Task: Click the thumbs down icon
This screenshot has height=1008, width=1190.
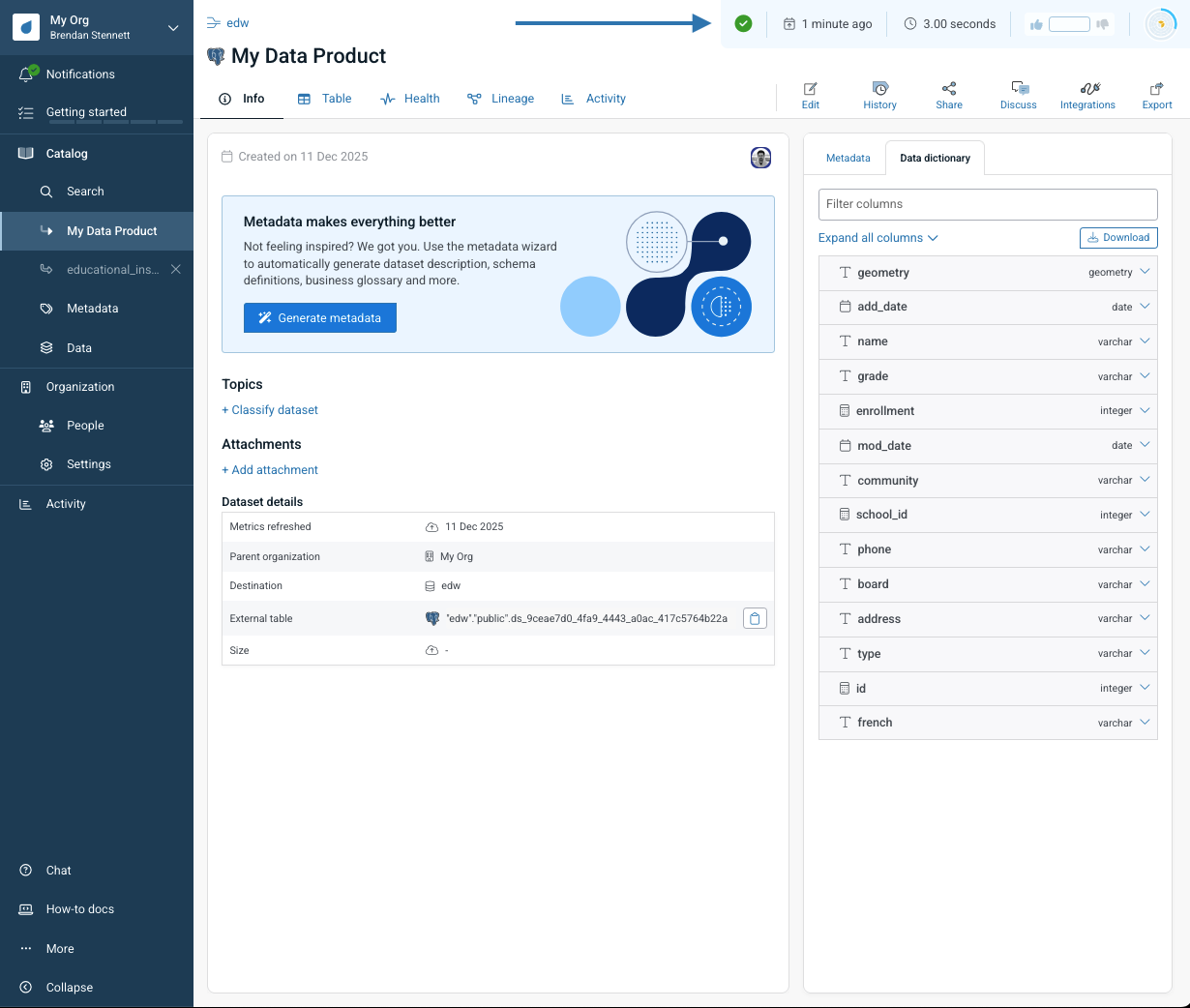Action: 1102,24
